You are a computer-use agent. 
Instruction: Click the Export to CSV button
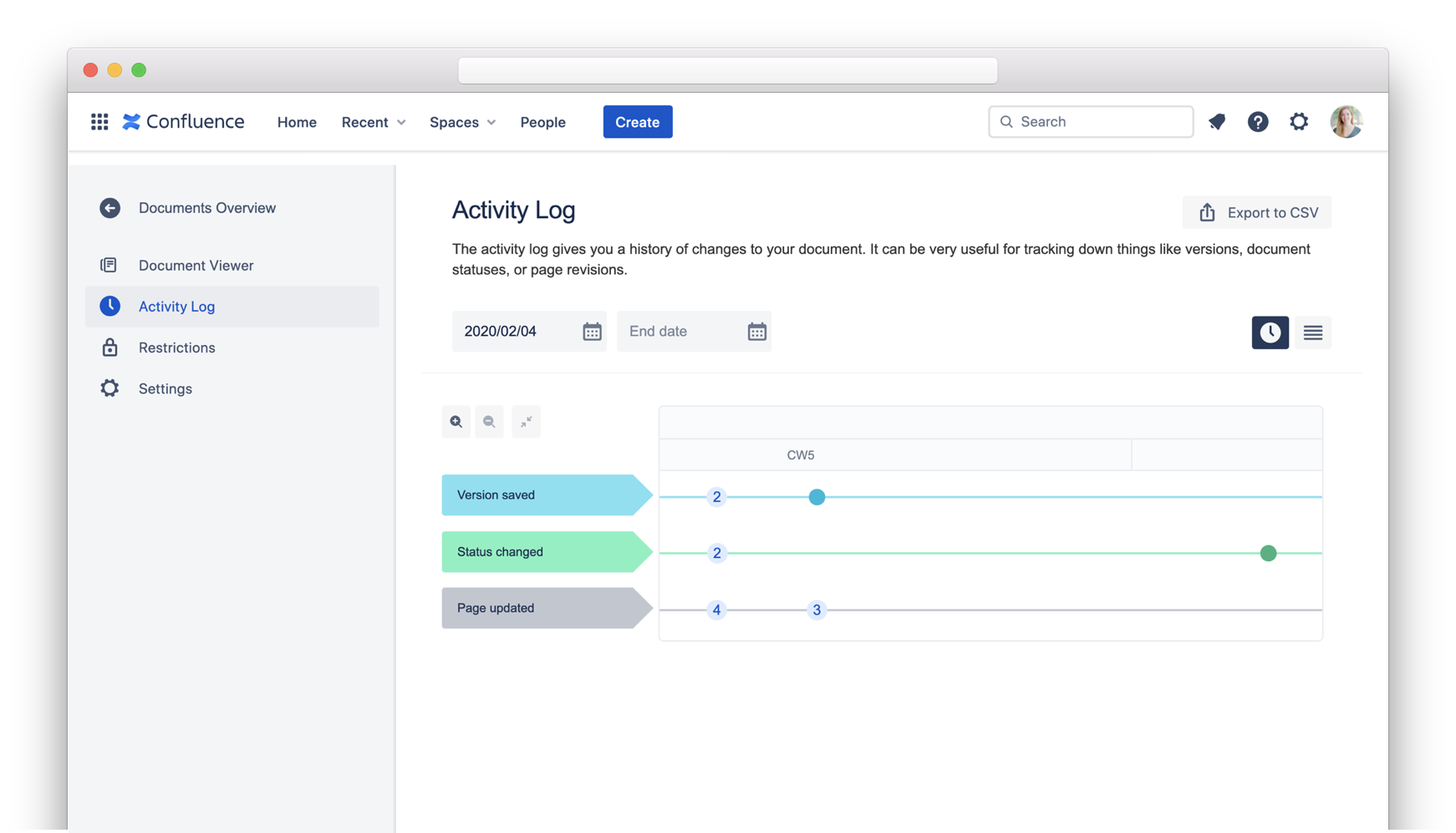coord(1256,213)
